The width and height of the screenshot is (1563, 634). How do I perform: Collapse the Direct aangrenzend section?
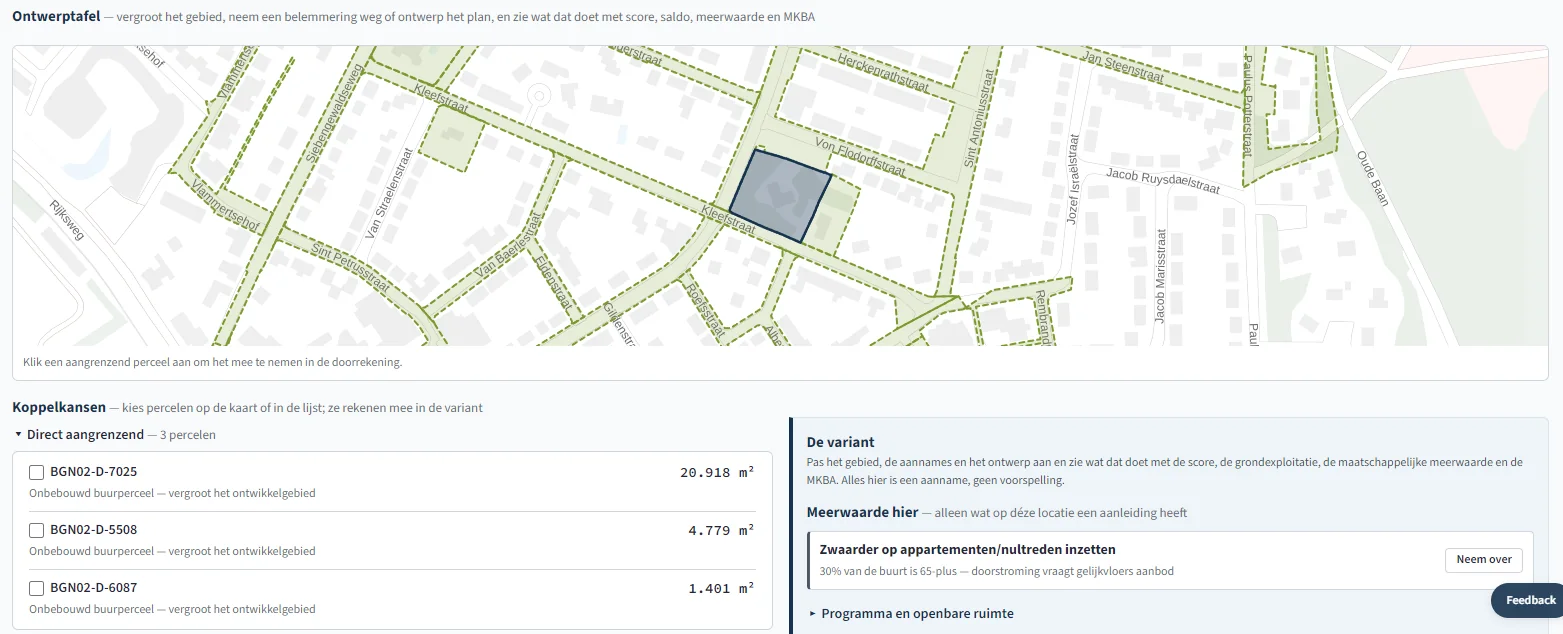(114, 435)
